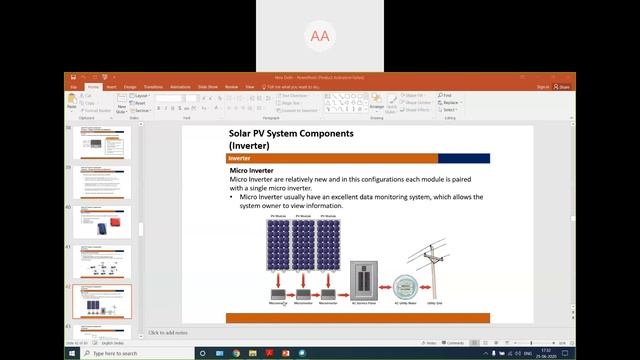This screenshot has width=640, height=360.
Task: Select the slide 42 thumbnail
Action: click(102, 302)
